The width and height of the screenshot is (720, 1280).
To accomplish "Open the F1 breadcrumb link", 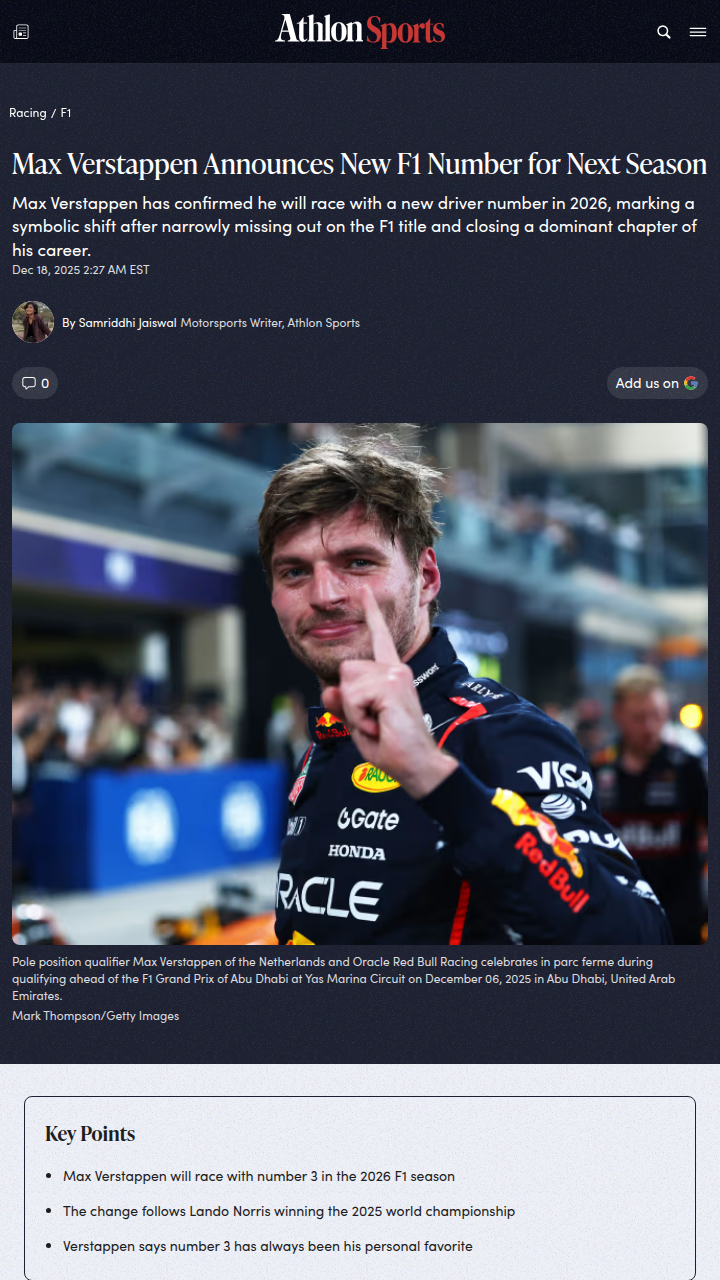I will [66, 113].
